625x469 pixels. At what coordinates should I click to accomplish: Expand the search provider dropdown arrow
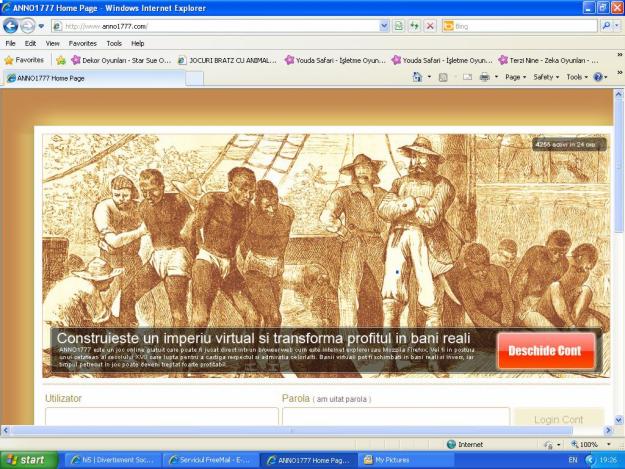click(617, 26)
